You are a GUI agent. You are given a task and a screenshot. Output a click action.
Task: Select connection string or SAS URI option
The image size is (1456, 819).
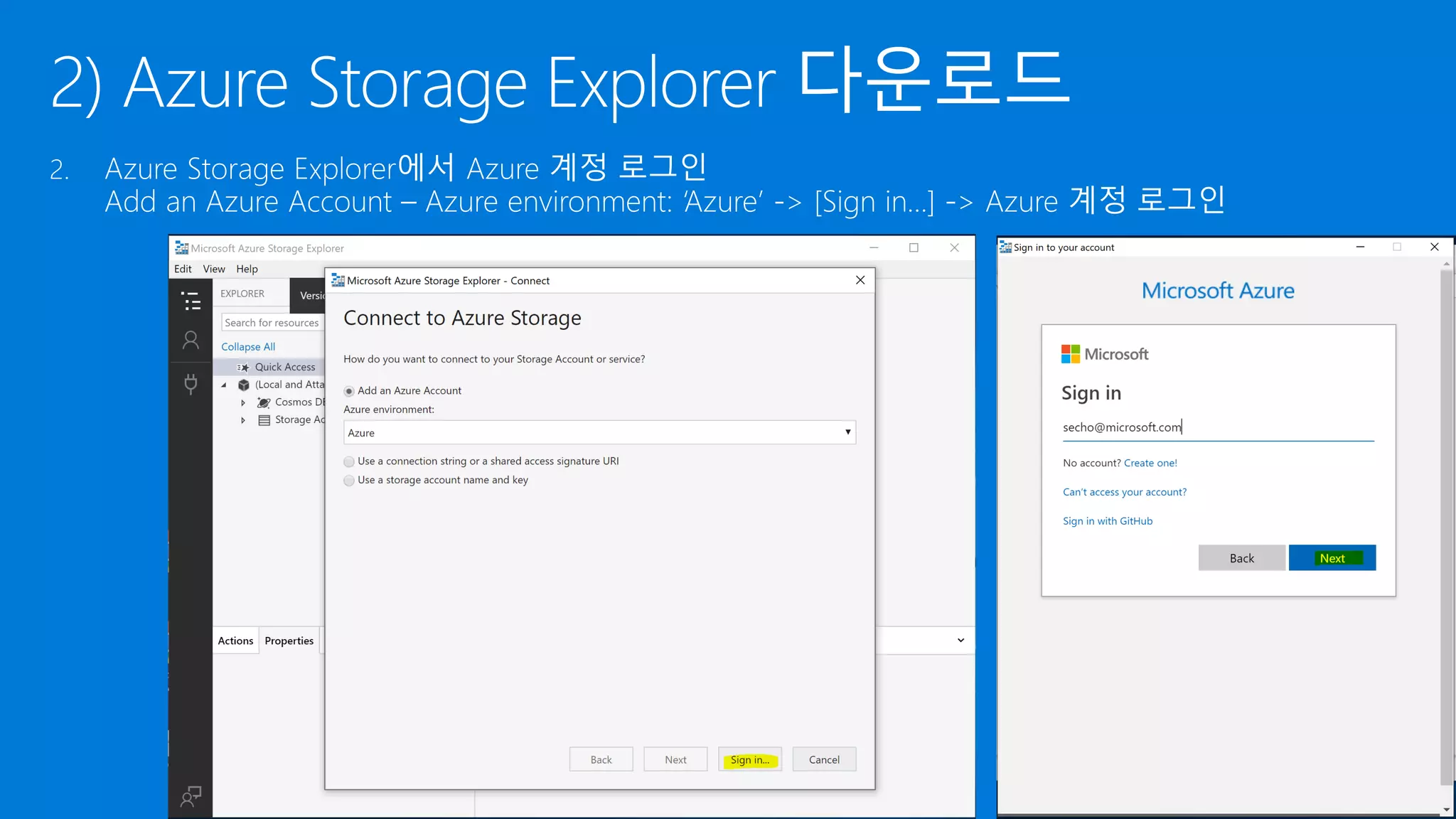tap(349, 461)
